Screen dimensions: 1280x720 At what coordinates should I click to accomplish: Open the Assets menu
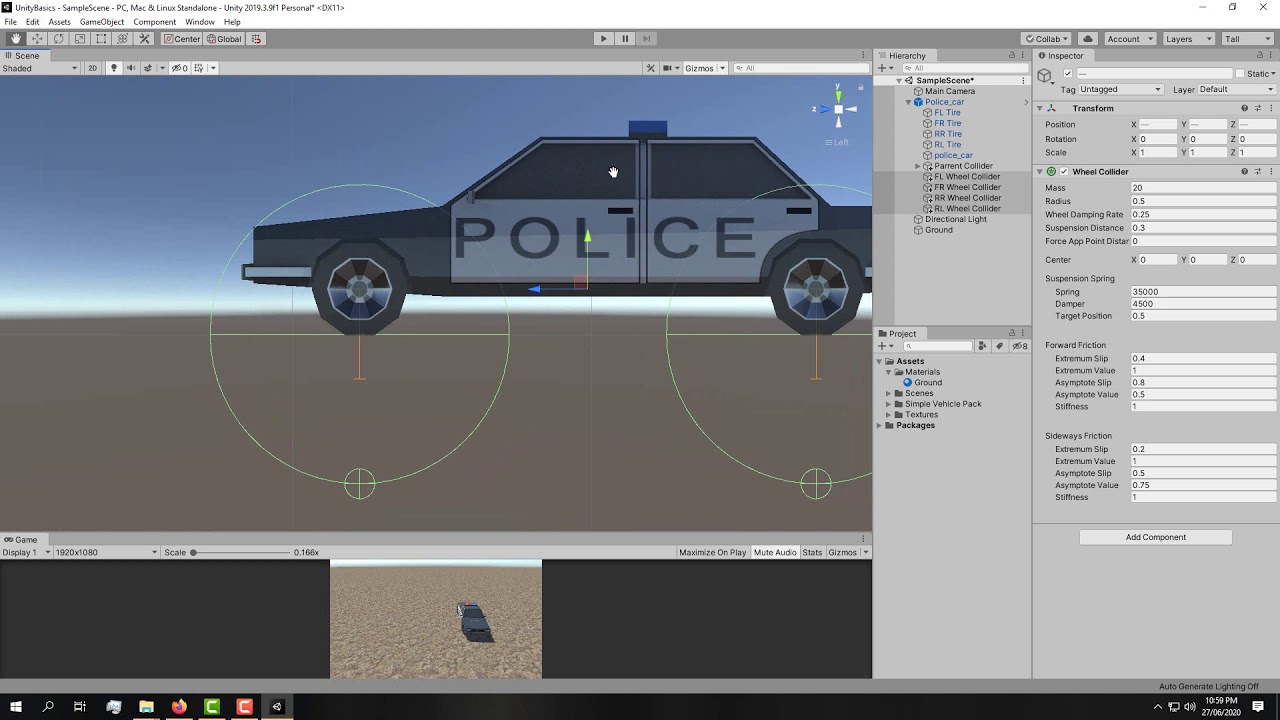click(60, 22)
